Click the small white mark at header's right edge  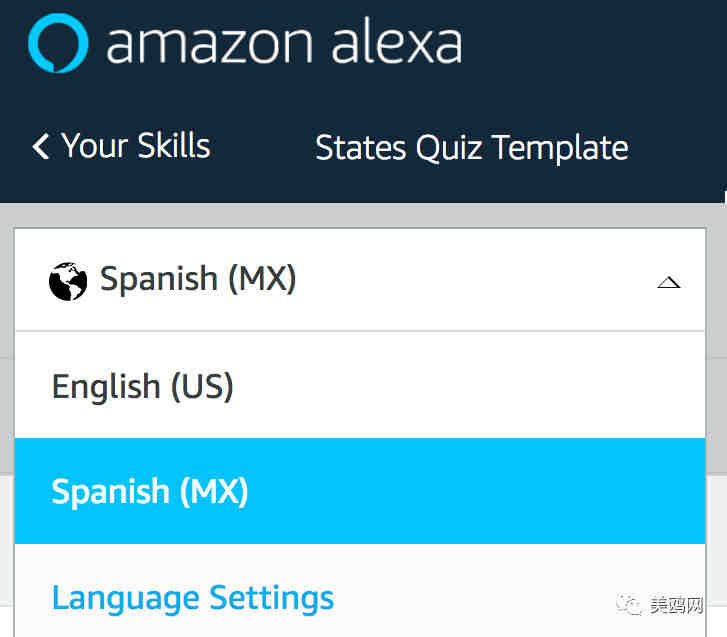725,196
